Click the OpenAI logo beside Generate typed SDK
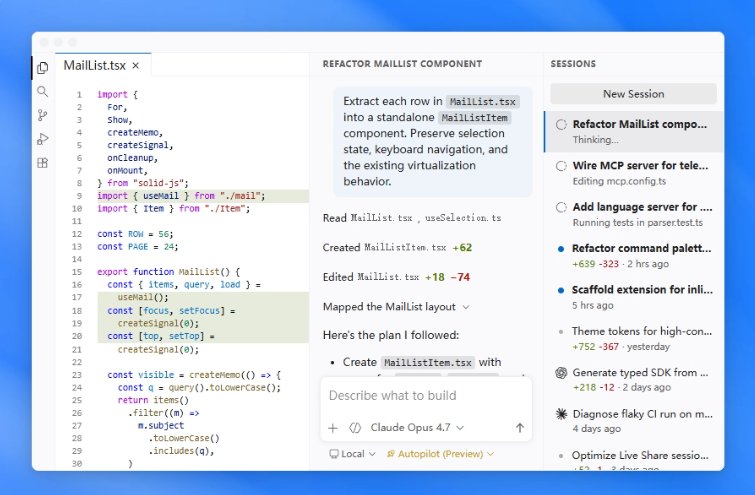The height and width of the screenshot is (495, 755). 561,373
